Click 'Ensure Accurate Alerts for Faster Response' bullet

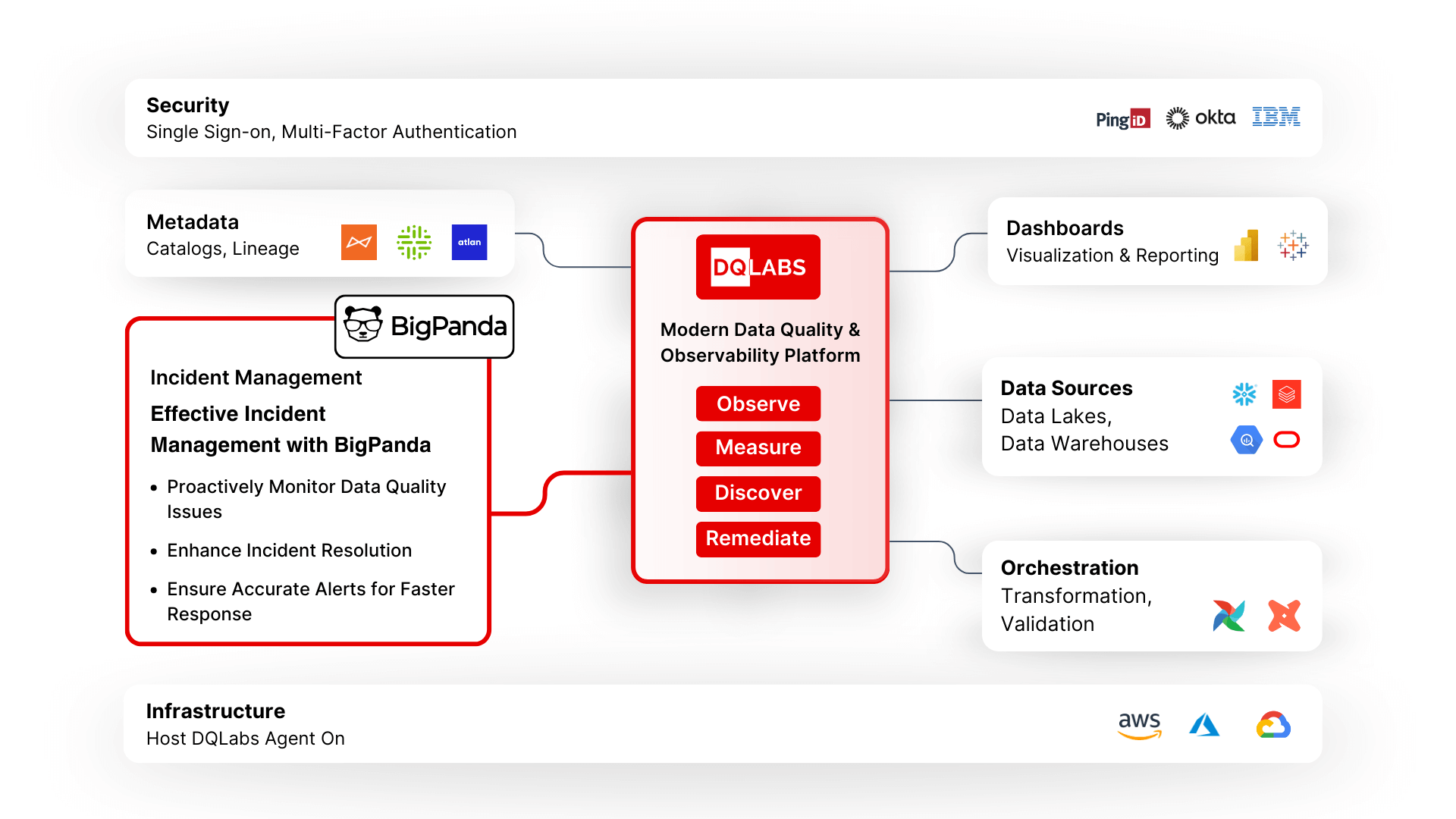tap(311, 601)
